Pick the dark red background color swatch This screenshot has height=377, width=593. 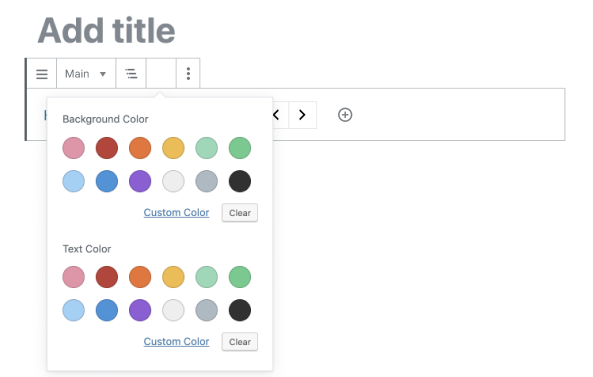click(107, 148)
